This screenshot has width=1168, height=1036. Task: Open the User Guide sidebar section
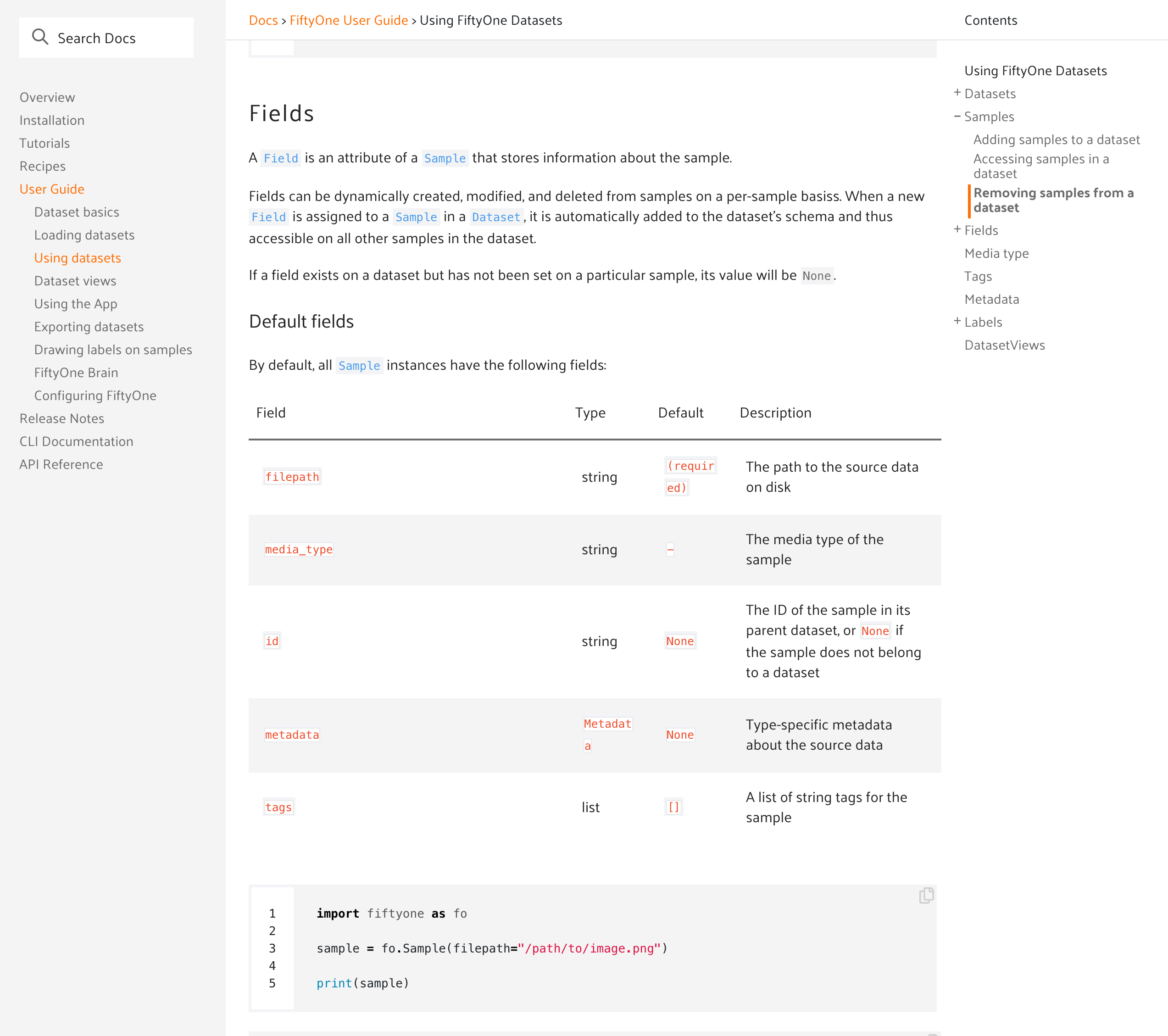click(x=52, y=189)
